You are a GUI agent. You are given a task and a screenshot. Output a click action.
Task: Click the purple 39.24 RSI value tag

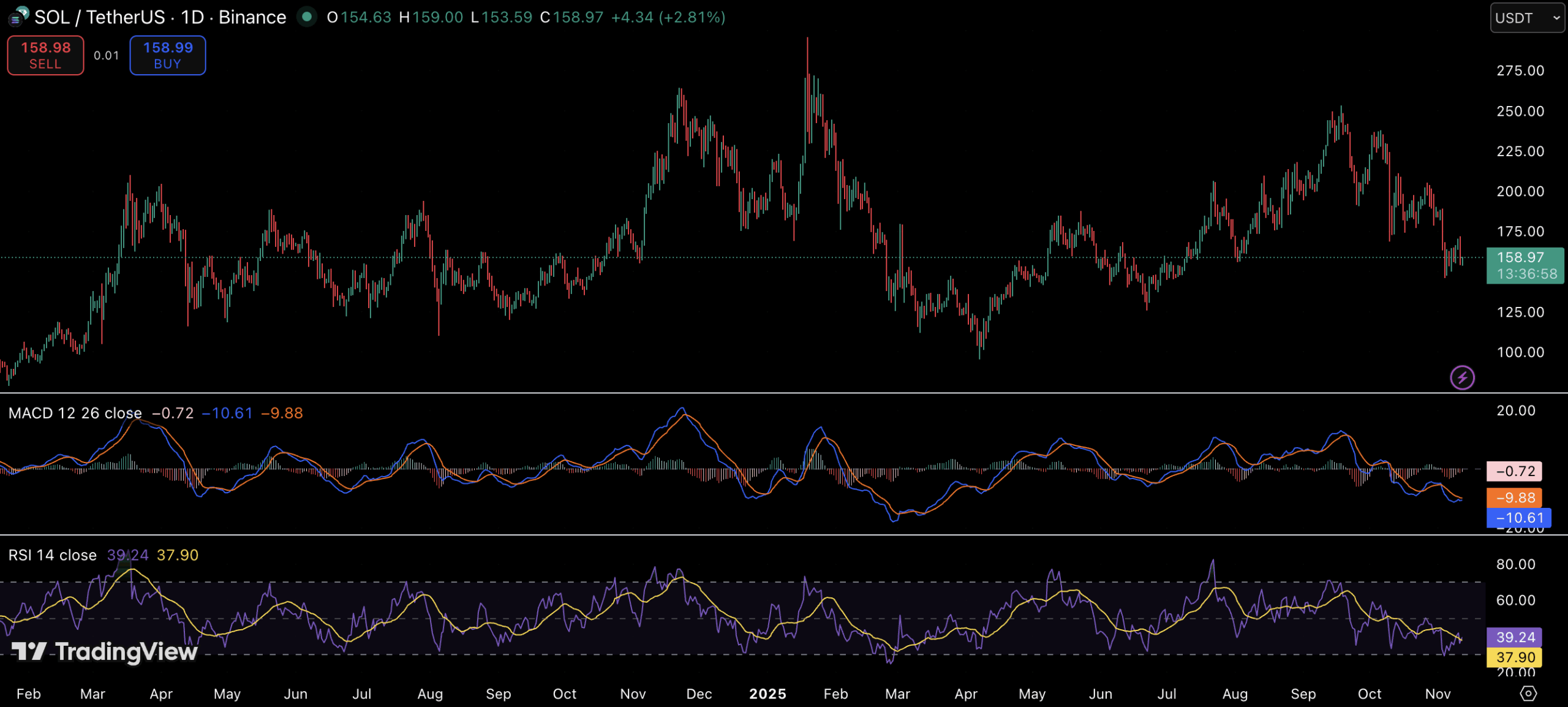point(1514,637)
